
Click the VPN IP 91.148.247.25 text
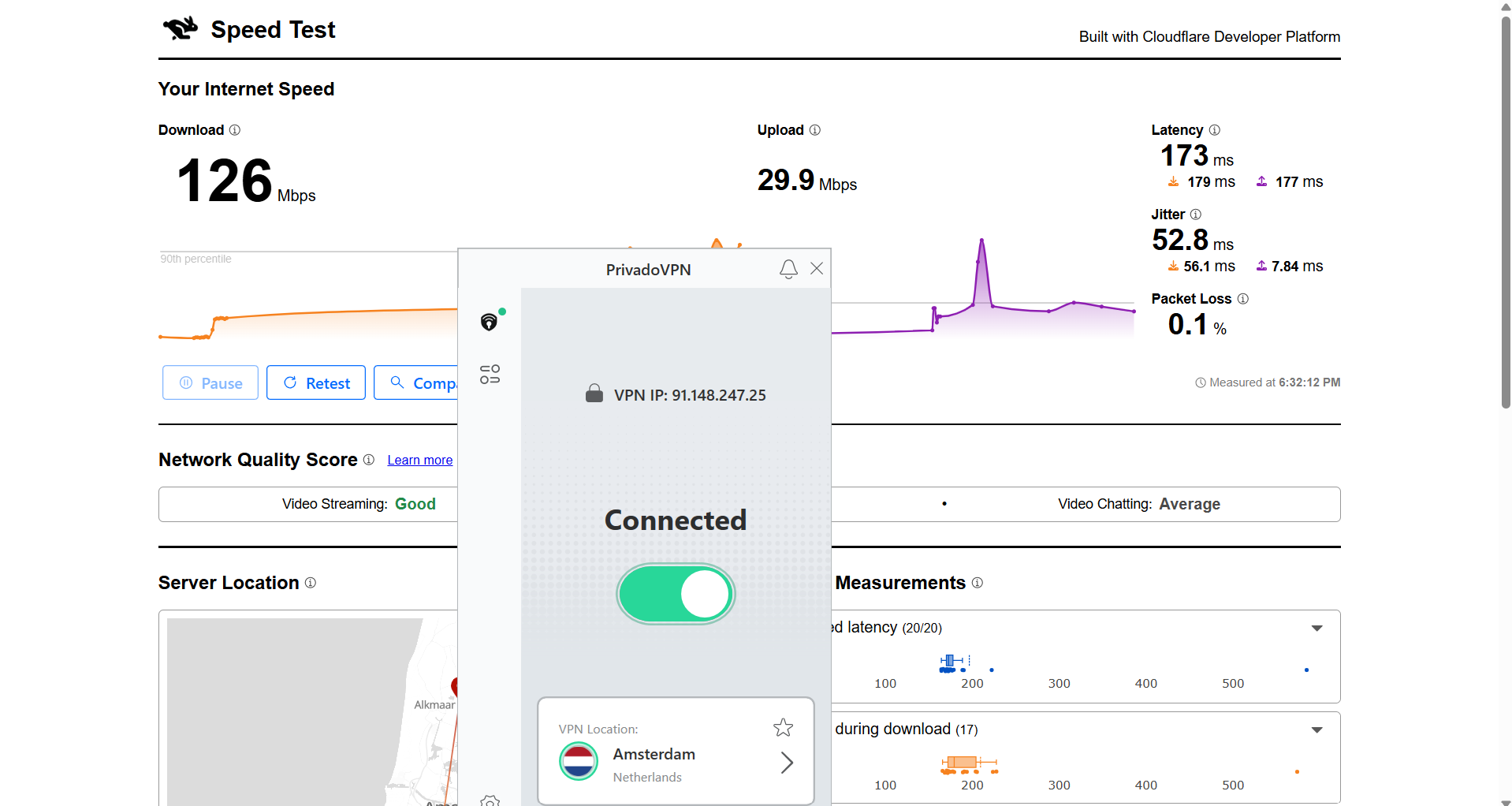(x=690, y=395)
